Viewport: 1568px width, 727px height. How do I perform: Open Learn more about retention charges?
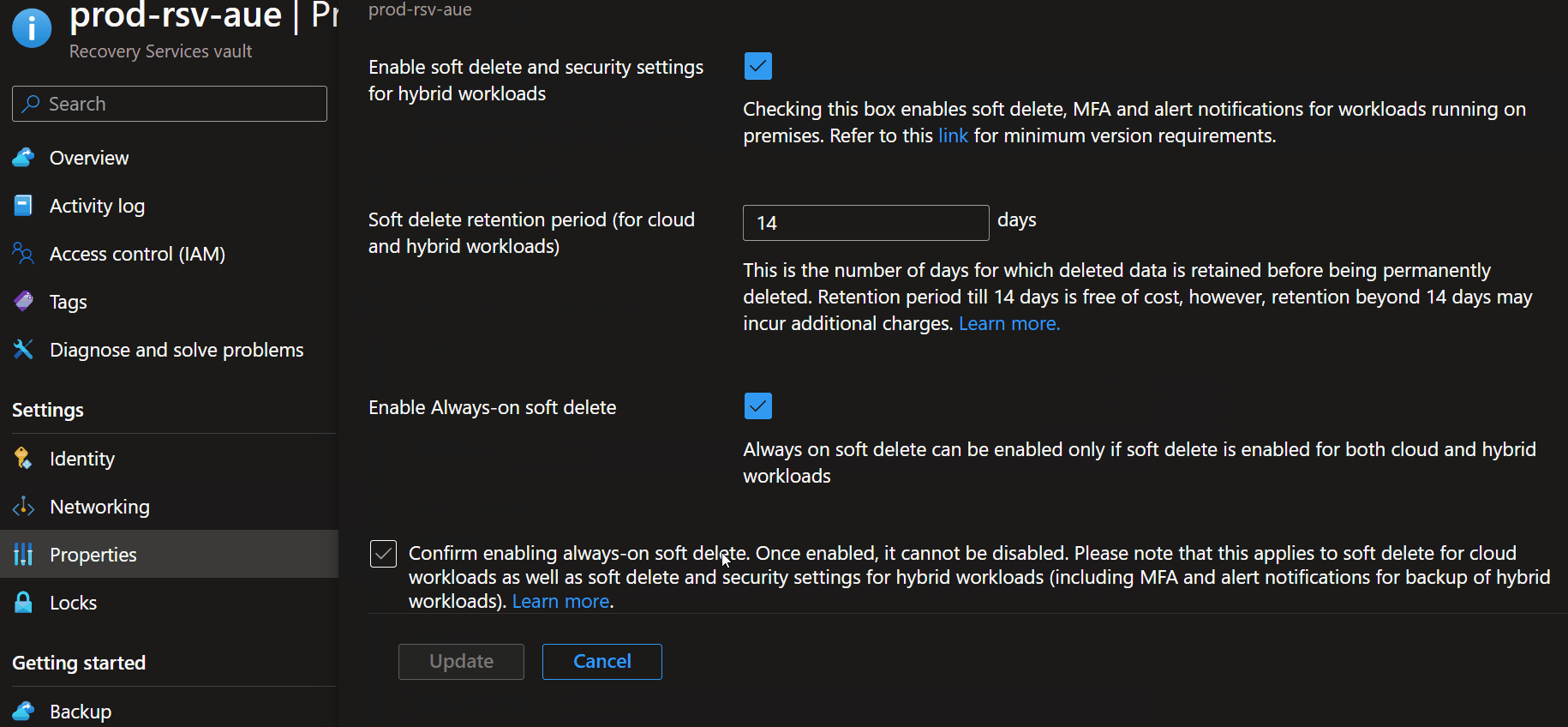(x=1009, y=323)
